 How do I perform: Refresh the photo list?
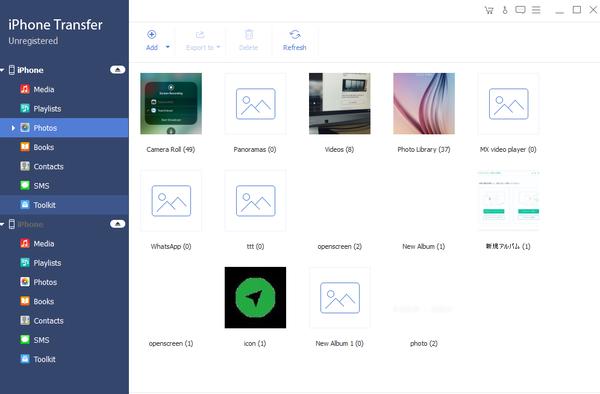(294, 41)
